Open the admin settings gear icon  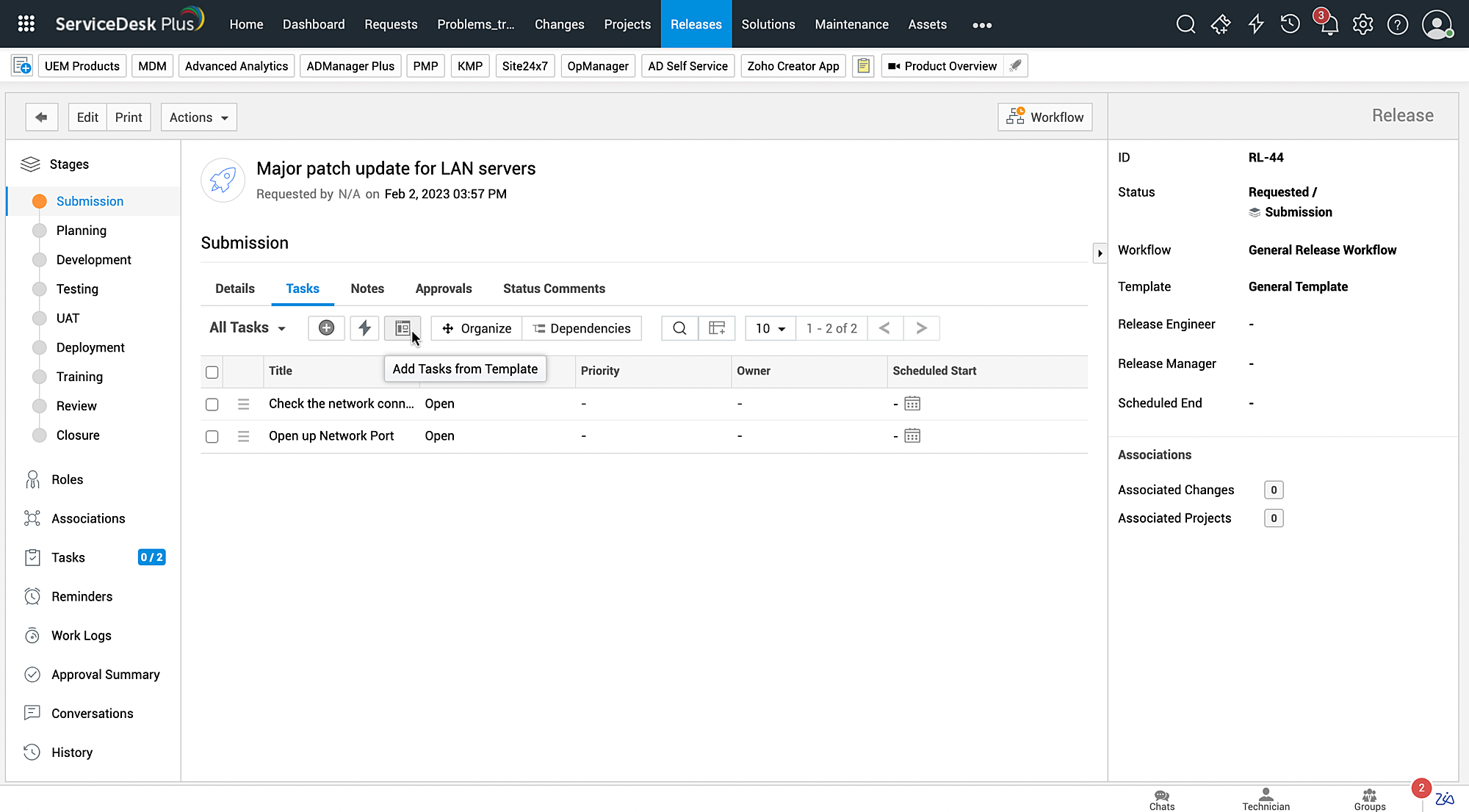pos(1362,24)
